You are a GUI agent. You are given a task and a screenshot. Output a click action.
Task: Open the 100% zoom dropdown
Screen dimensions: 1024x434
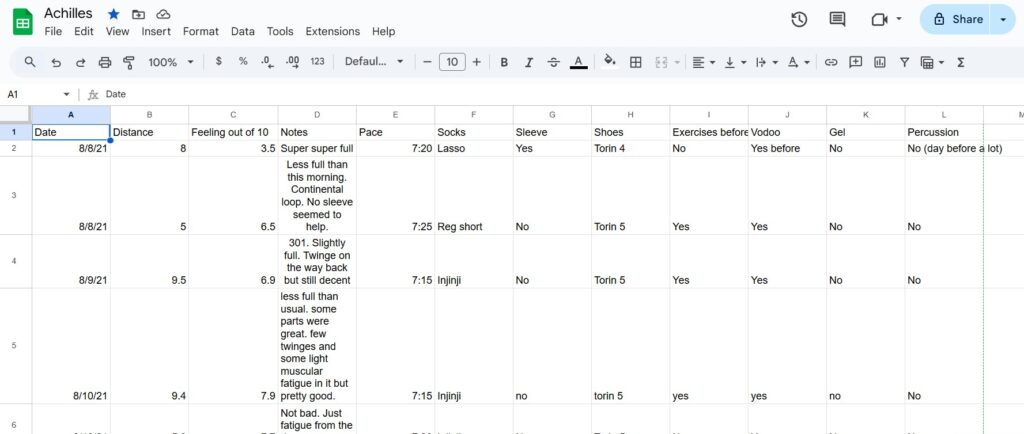(171, 62)
